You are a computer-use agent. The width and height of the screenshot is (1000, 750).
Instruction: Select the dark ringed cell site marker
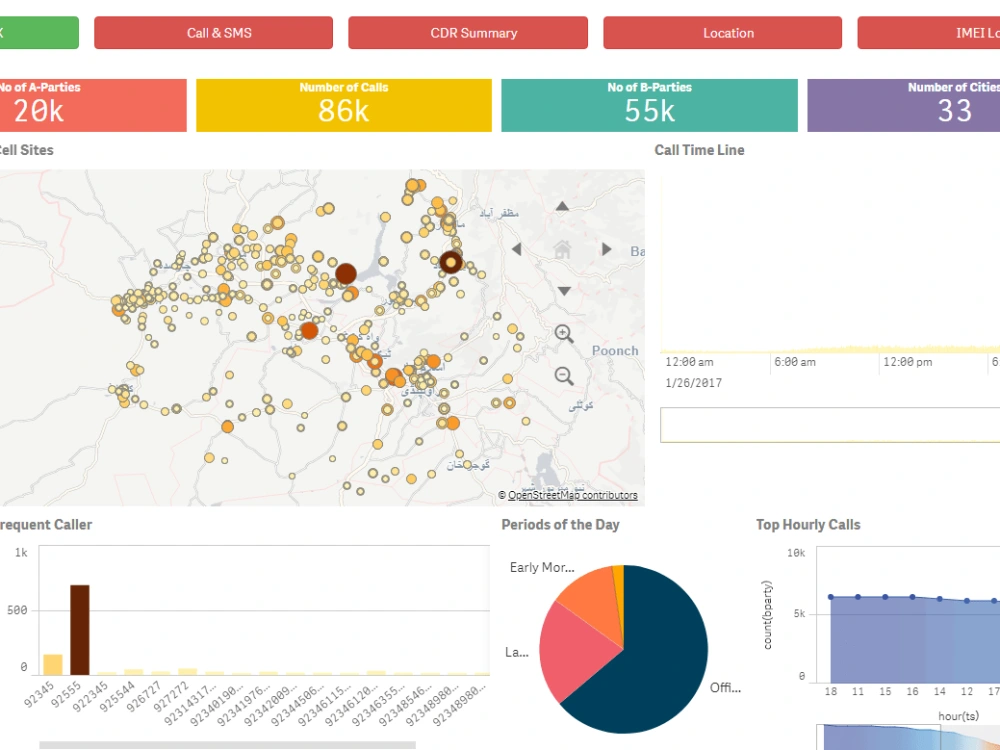451,262
